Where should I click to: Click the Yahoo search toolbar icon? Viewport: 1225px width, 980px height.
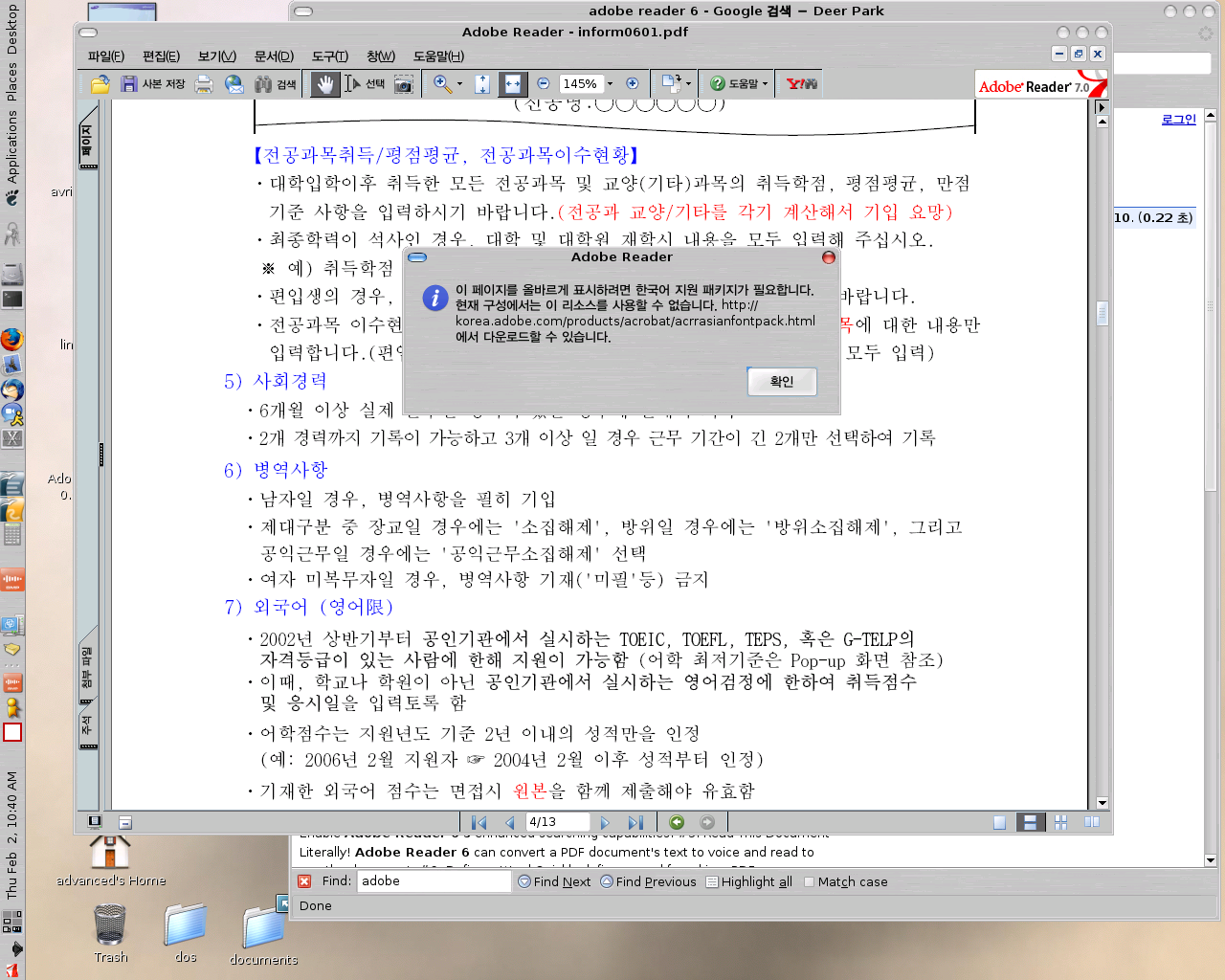click(x=801, y=84)
